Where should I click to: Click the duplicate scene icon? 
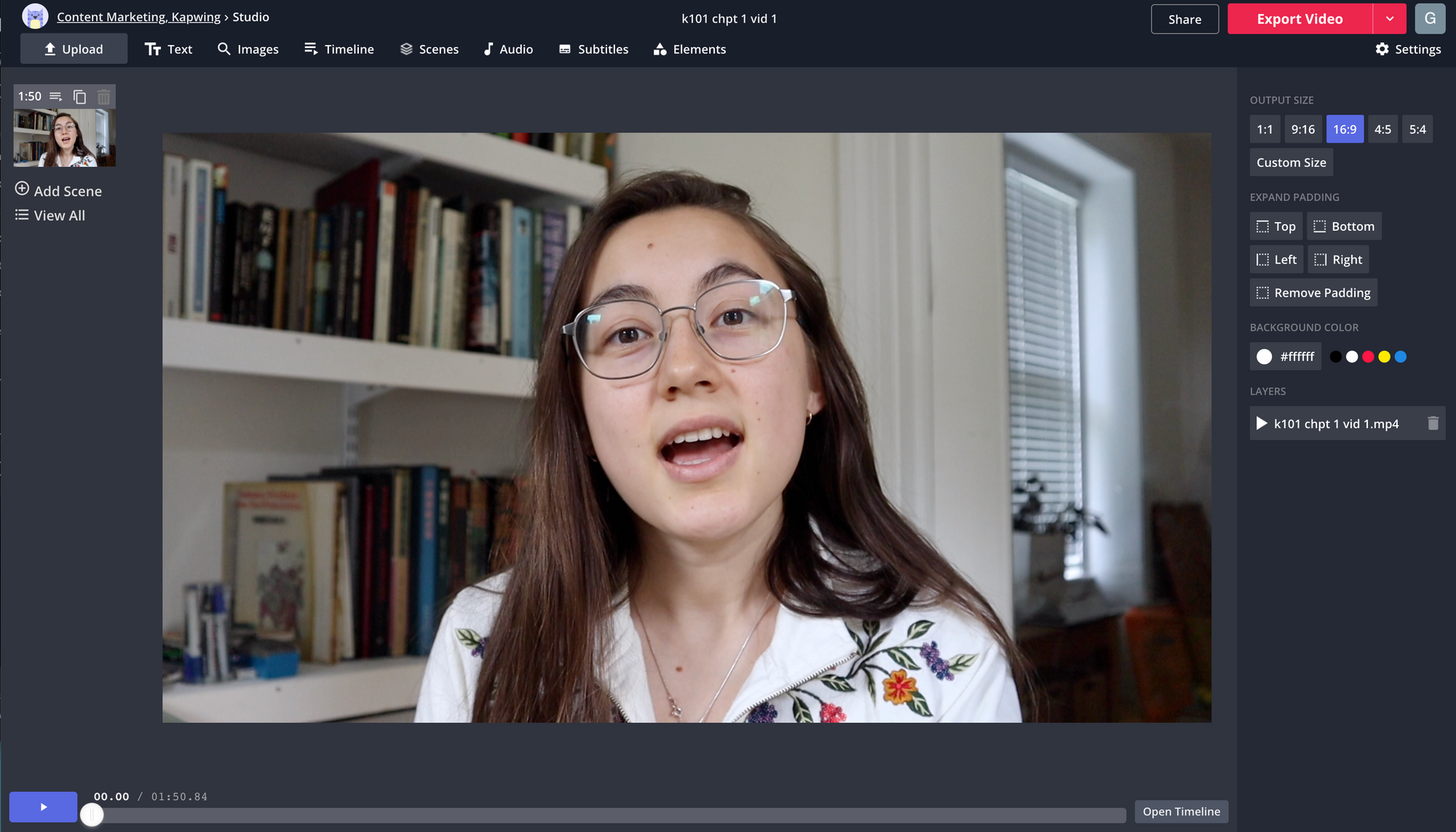tap(80, 97)
